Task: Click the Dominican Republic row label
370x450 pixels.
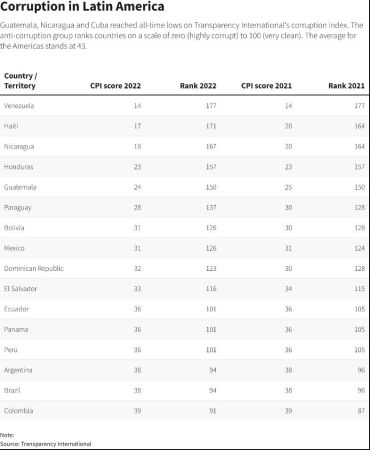Action: point(34,268)
